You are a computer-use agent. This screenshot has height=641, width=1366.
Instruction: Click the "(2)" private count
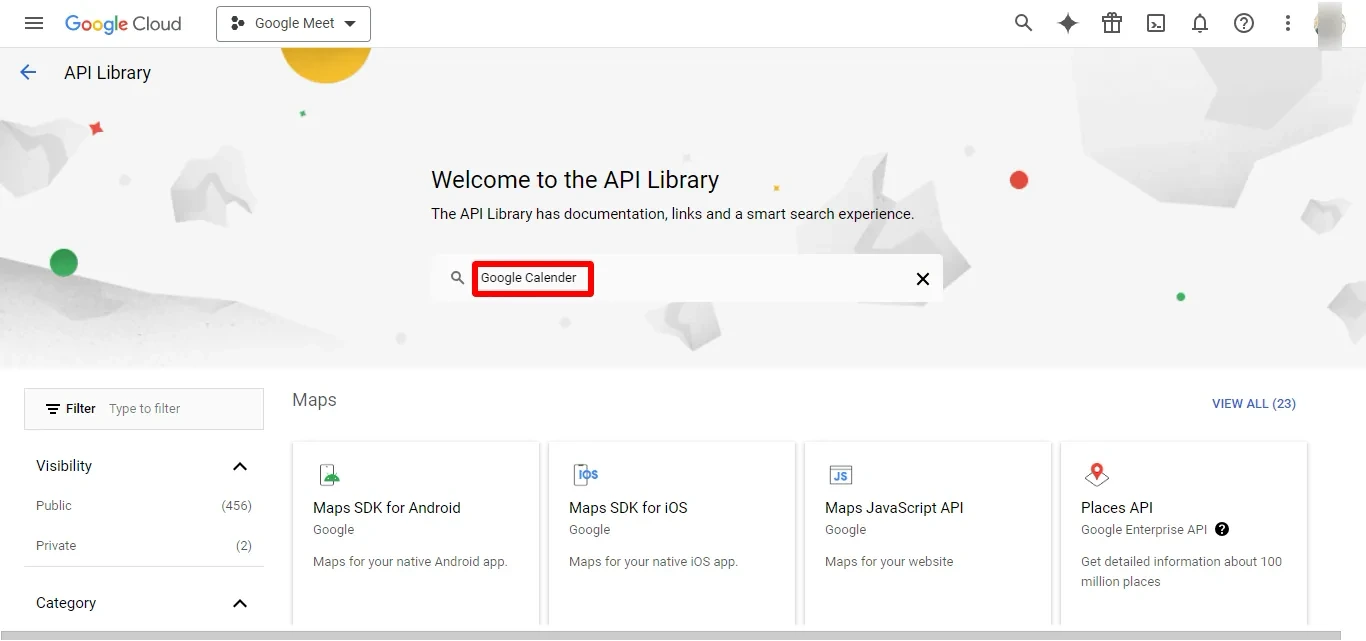(244, 546)
